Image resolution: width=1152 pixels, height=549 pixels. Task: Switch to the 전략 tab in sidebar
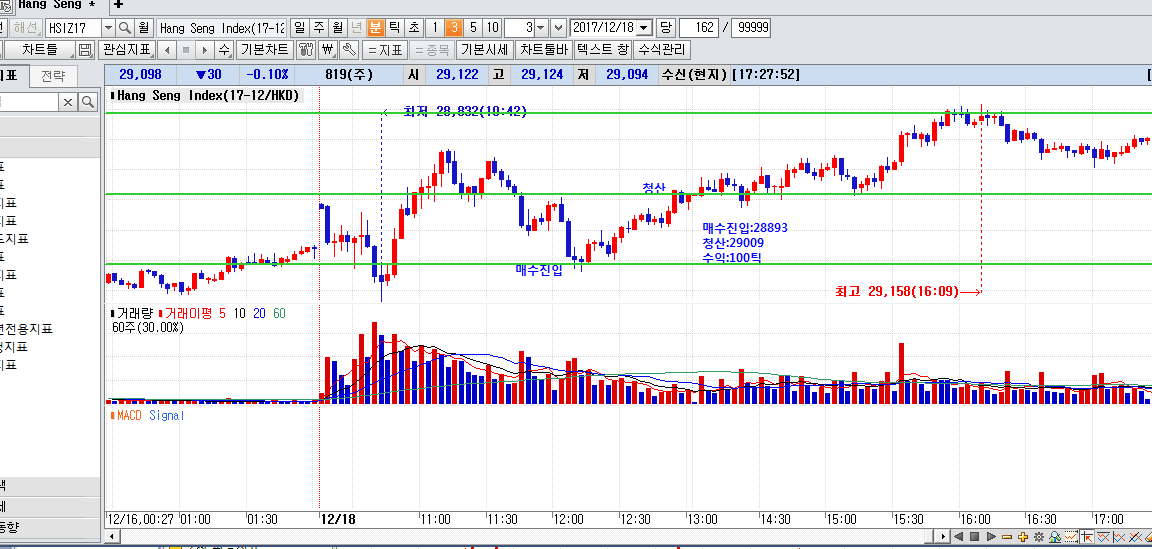53,76
